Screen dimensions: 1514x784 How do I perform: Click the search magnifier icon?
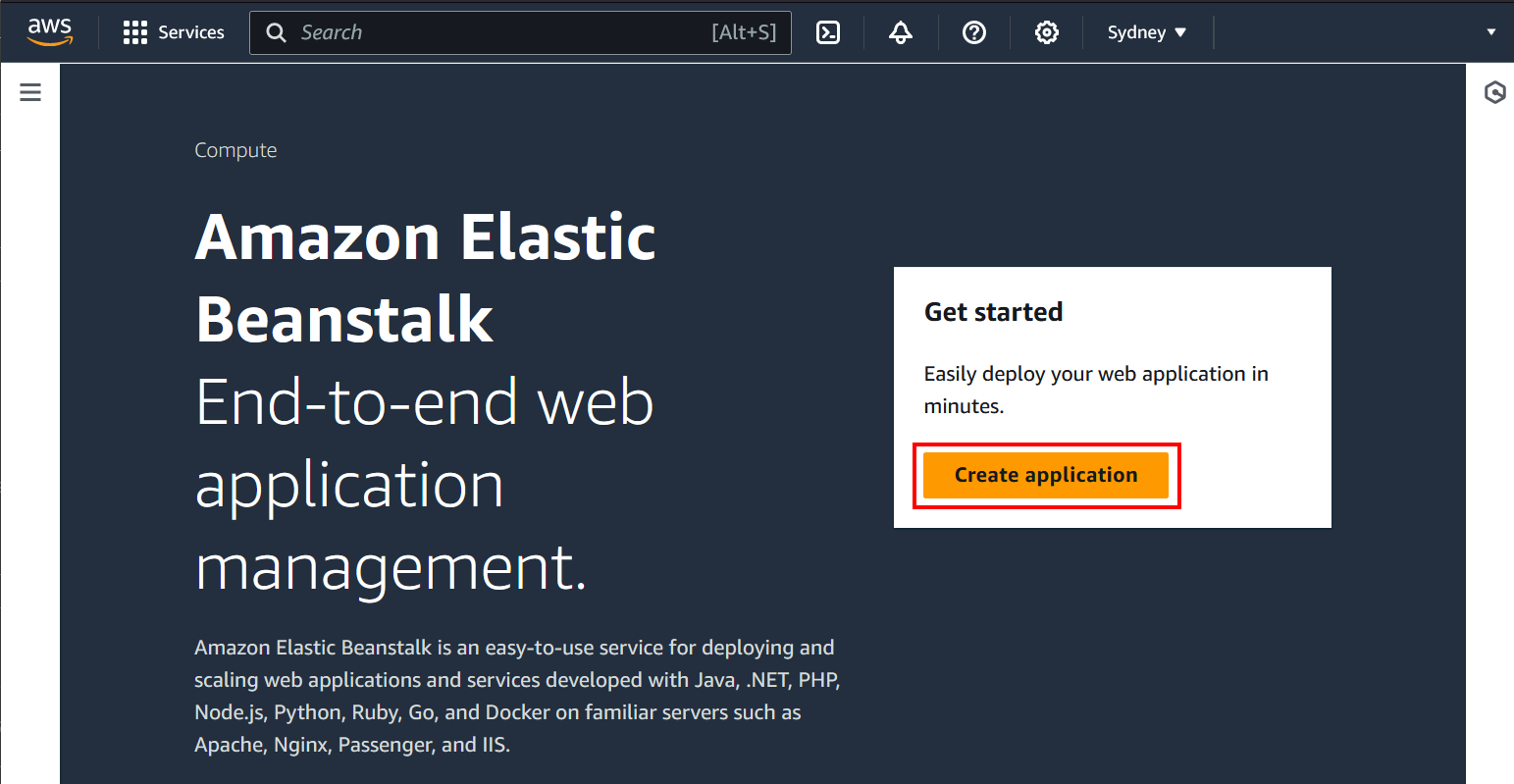pos(276,31)
